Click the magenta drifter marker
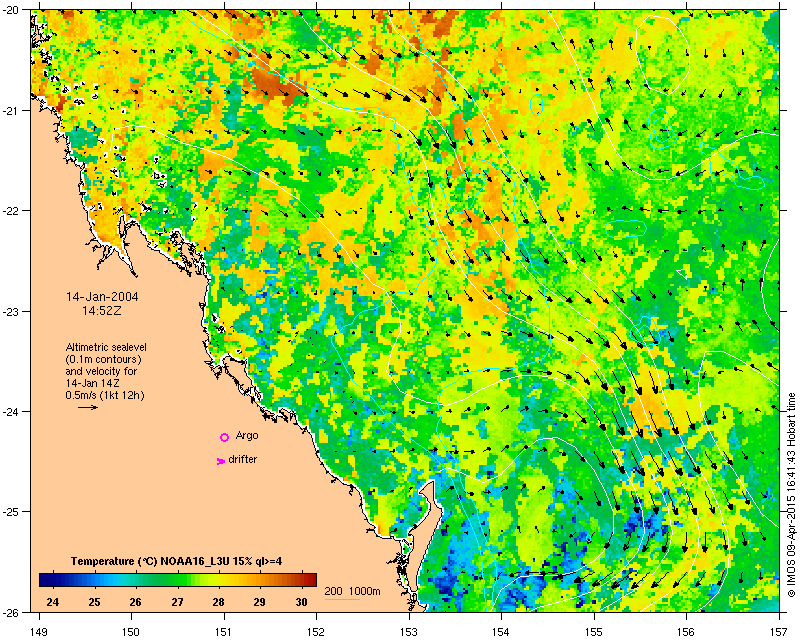This screenshot has height=640, width=800. [220, 461]
